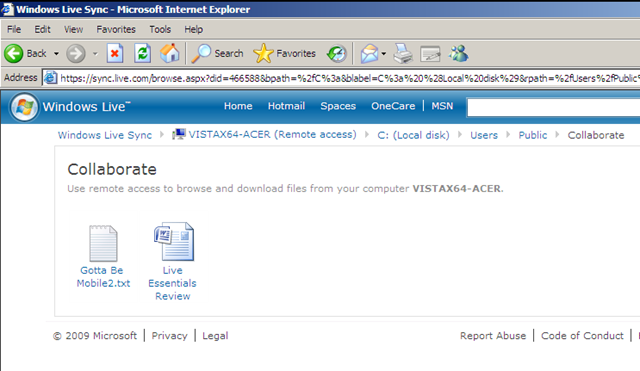640x371 pixels.
Task: Open the Mail icon dropdown arrow
Action: 384,53
